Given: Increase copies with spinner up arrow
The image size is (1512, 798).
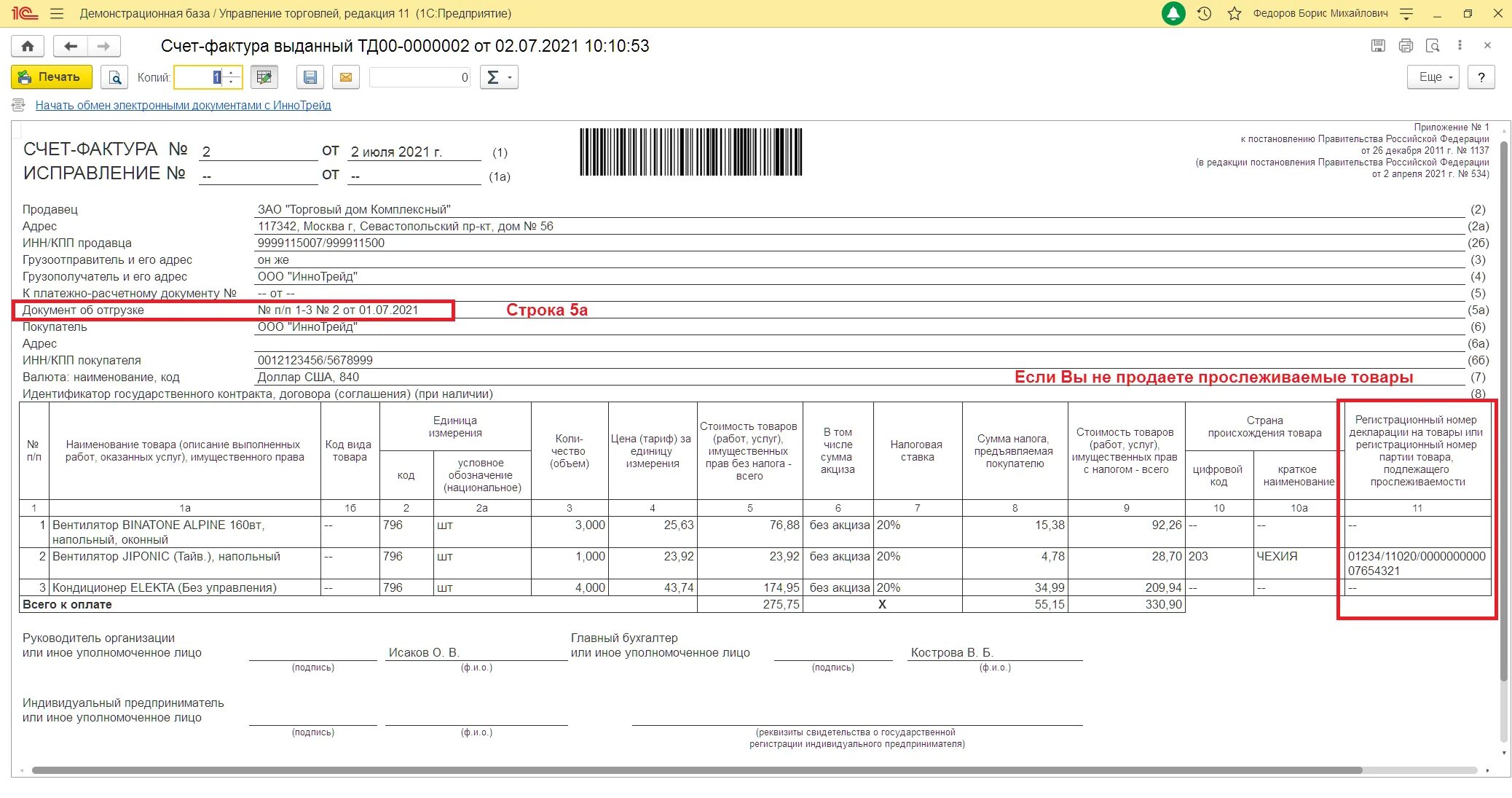Looking at the screenshot, I should 232,72.
